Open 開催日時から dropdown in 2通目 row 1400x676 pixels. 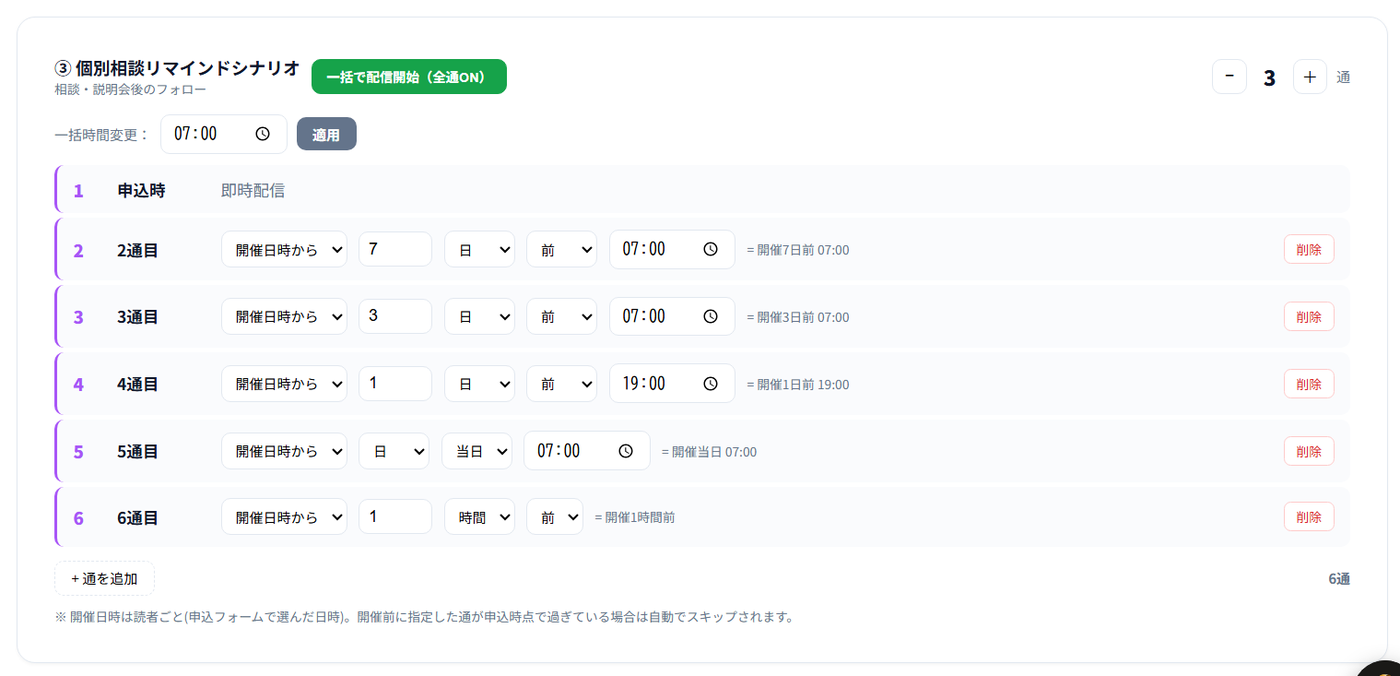pyautogui.click(x=284, y=249)
